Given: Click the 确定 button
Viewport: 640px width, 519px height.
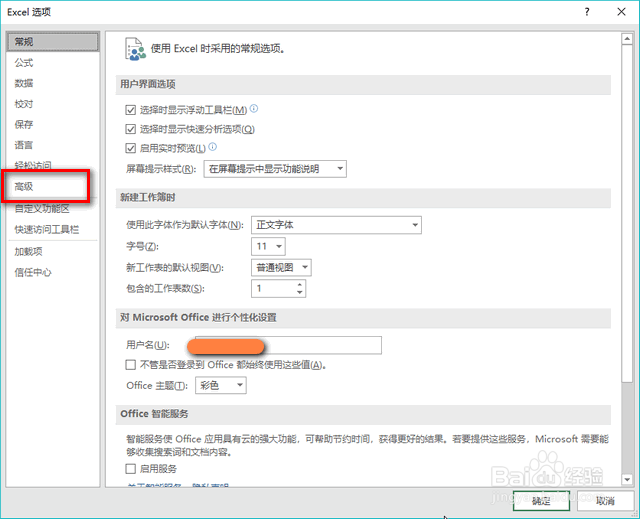Looking at the screenshot, I should pos(541,501).
